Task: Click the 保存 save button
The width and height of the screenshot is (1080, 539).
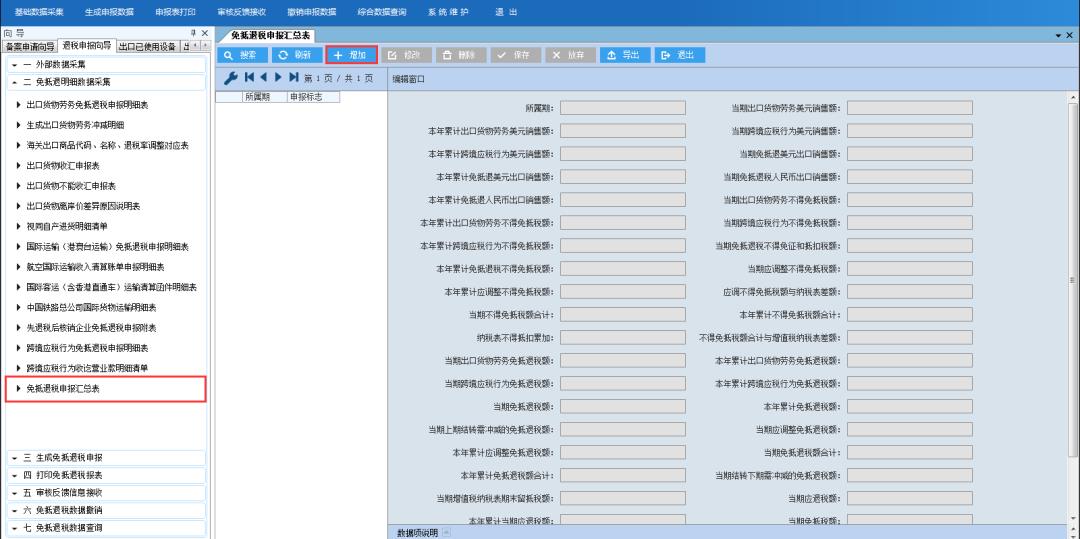Action: tap(516, 55)
